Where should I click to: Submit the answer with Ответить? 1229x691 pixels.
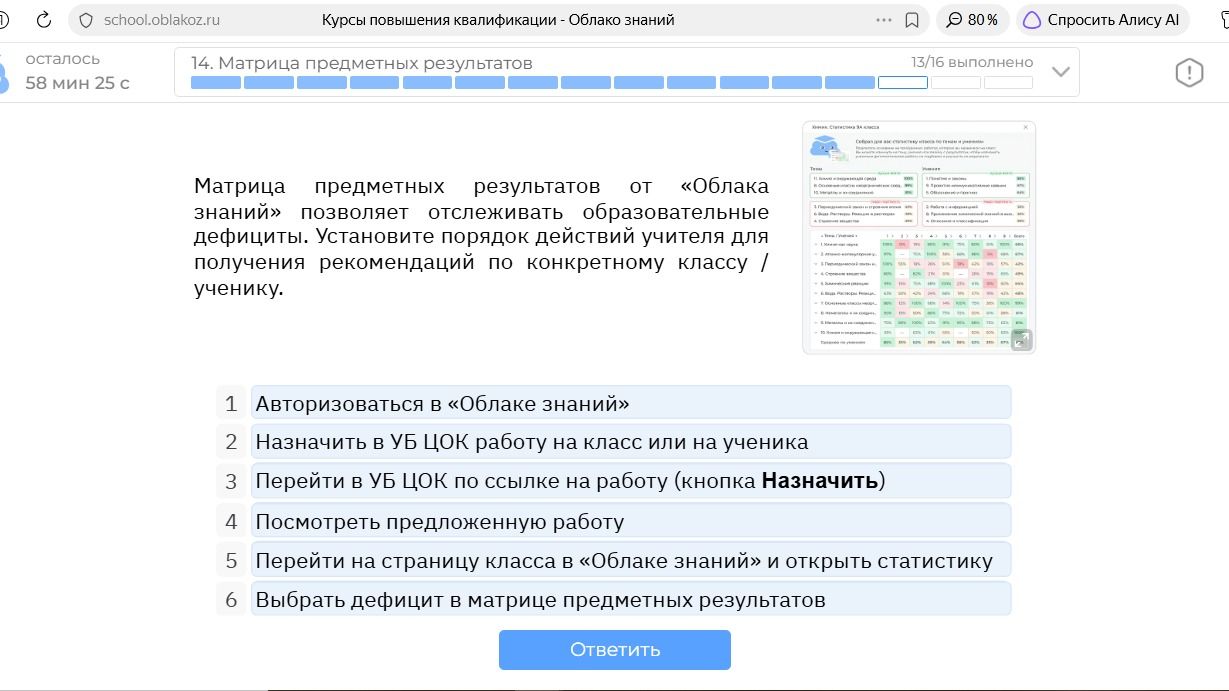pos(615,649)
